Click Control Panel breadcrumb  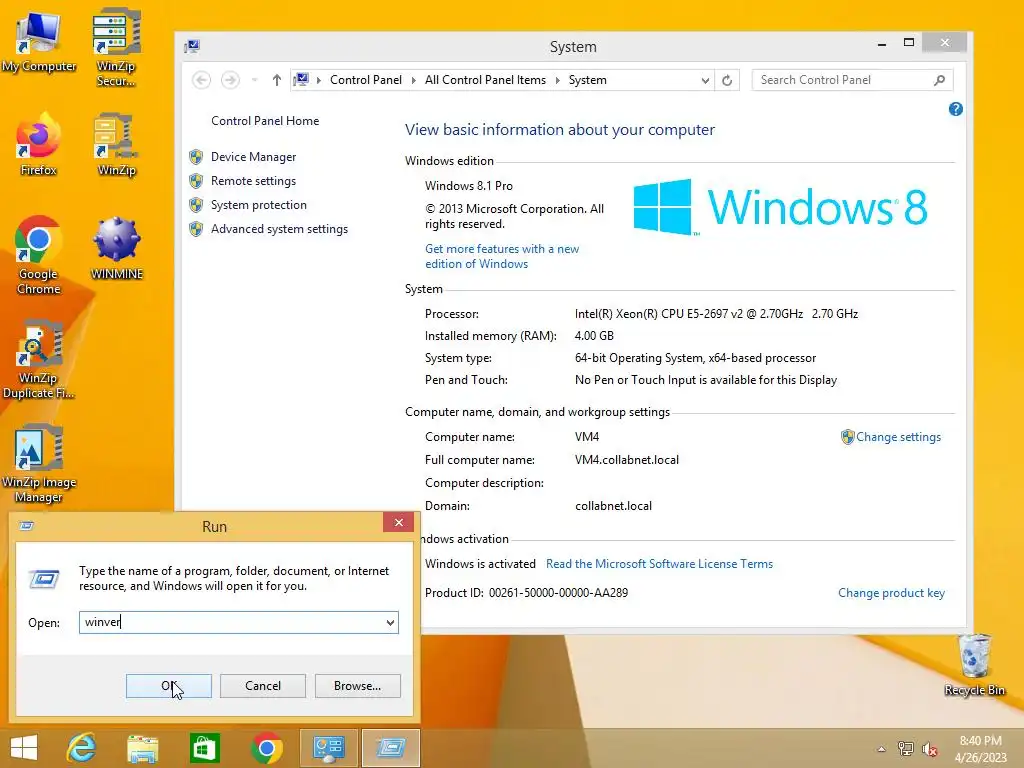(366, 80)
